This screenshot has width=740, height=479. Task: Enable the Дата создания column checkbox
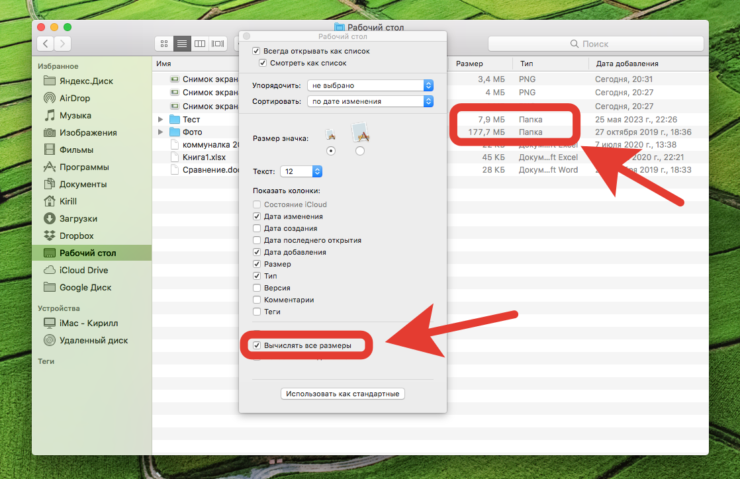257,228
